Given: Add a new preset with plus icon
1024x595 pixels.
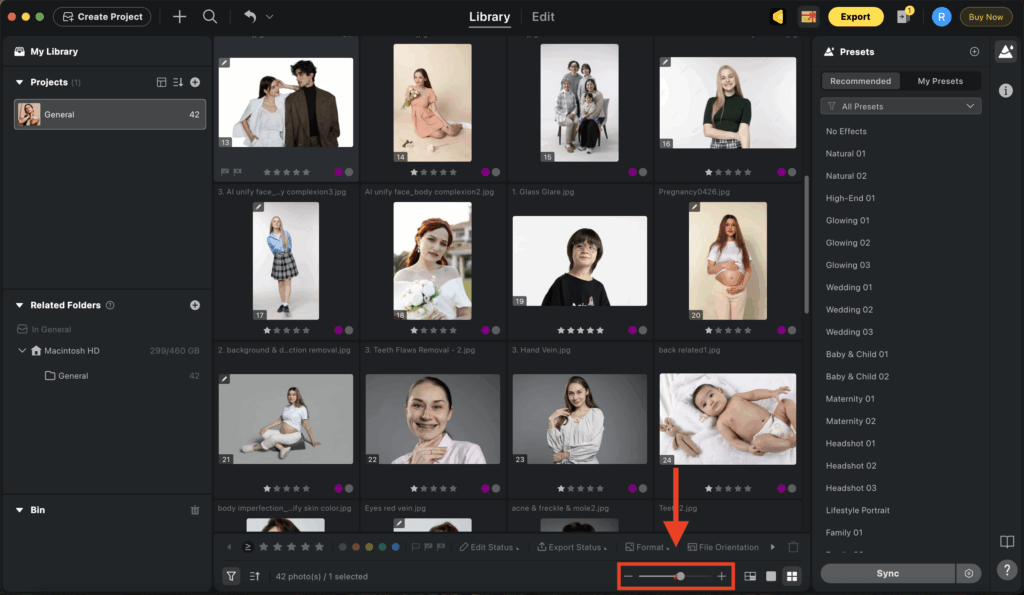Looking at the screenshot, I should 974,52.
